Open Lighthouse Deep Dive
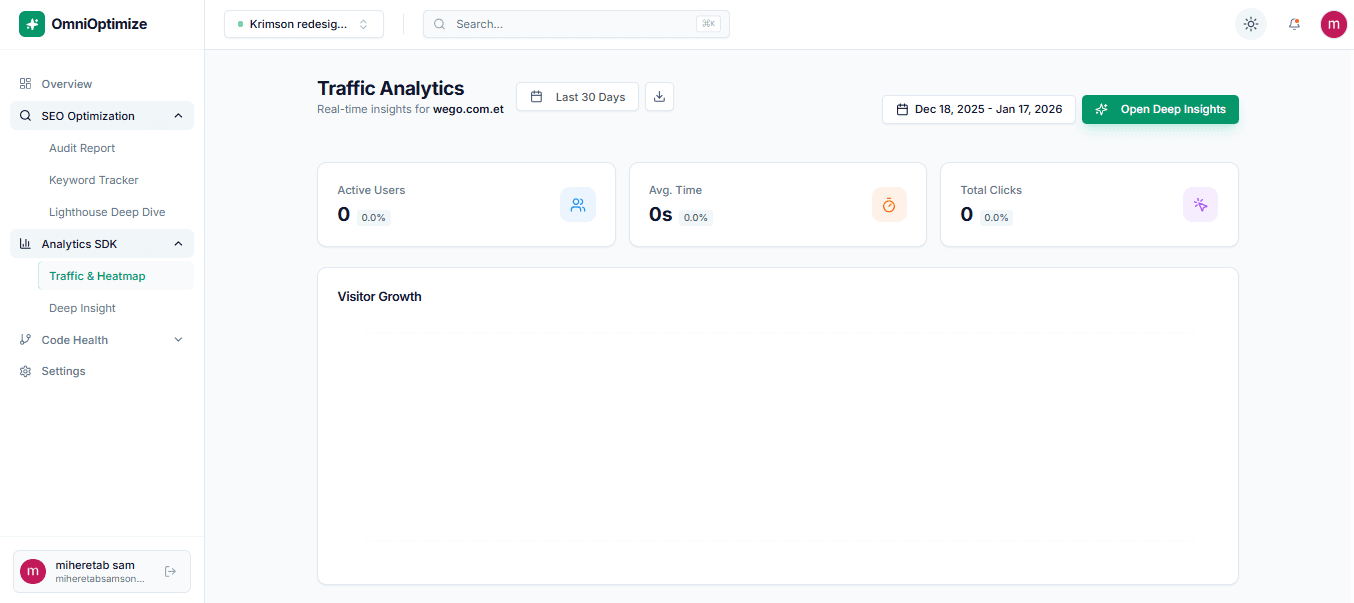The height and width of the screenshot is (603, 1354). tap(107, 212)
